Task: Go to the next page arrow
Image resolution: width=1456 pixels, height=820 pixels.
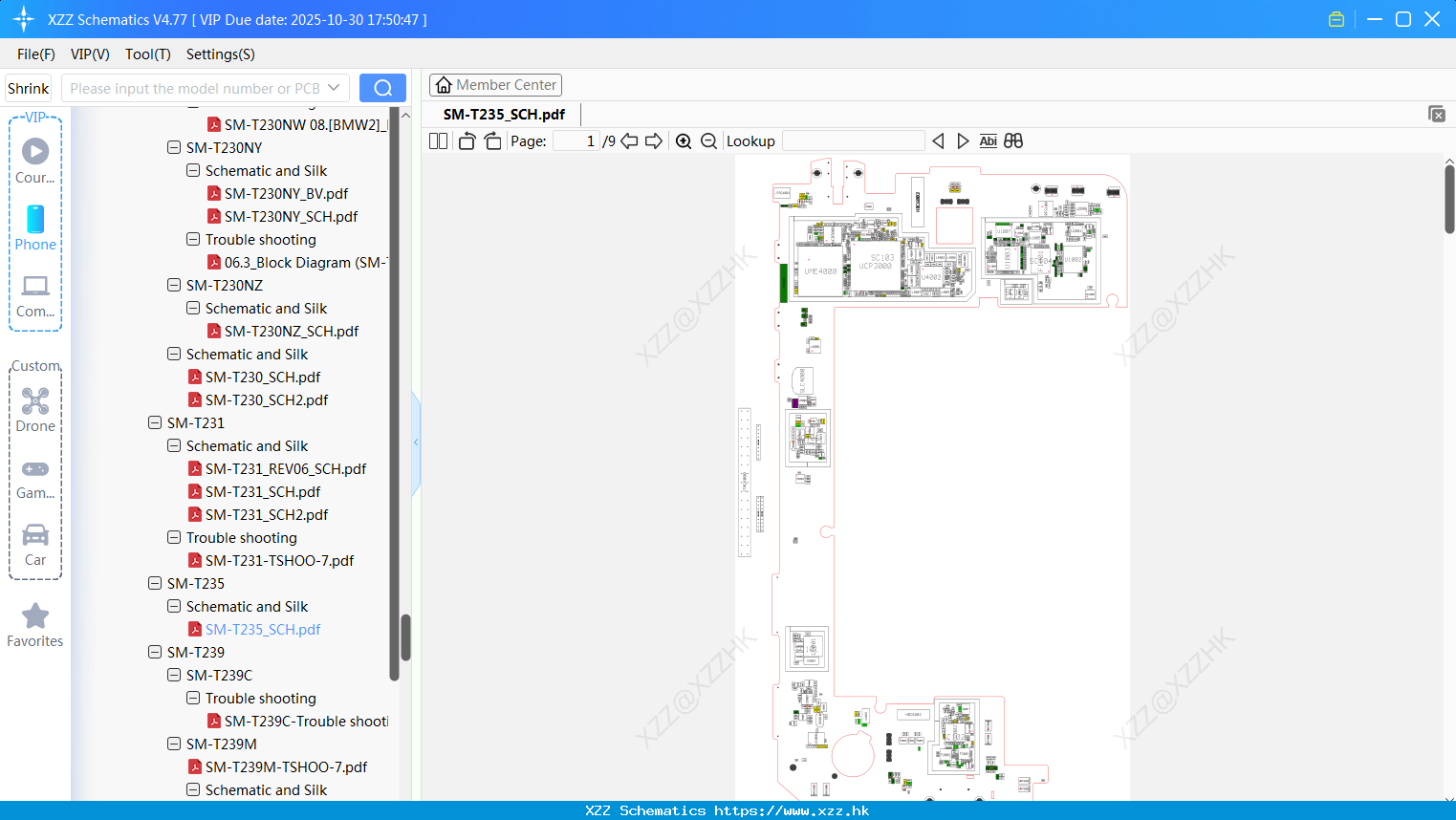Action: [654, 140]
